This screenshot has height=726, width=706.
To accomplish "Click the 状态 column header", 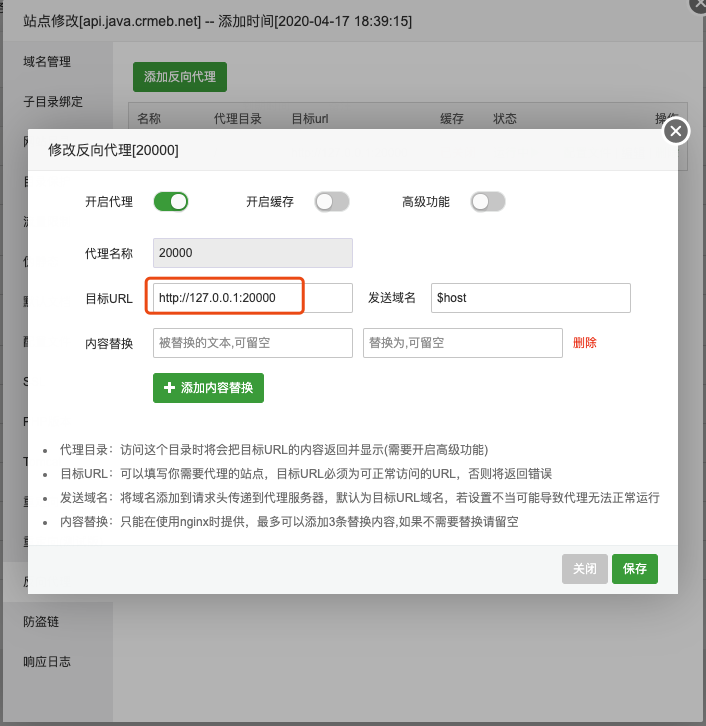I will 505,119.
